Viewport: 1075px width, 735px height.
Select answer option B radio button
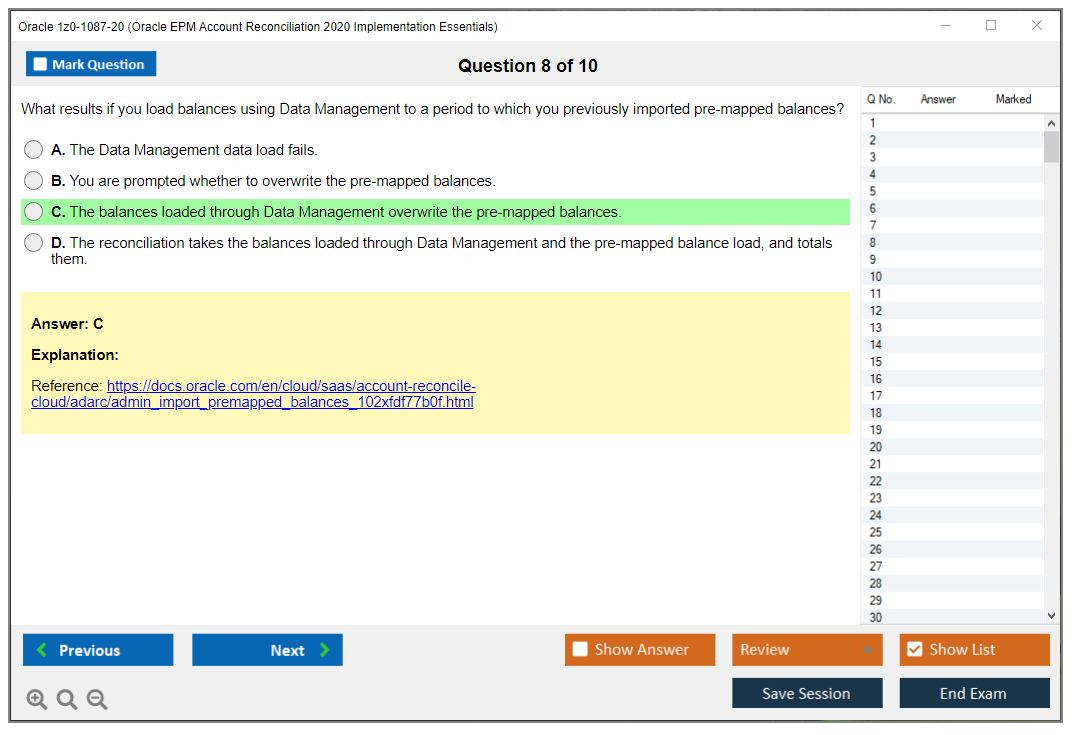pyautogui.click(x=34, y=181)
